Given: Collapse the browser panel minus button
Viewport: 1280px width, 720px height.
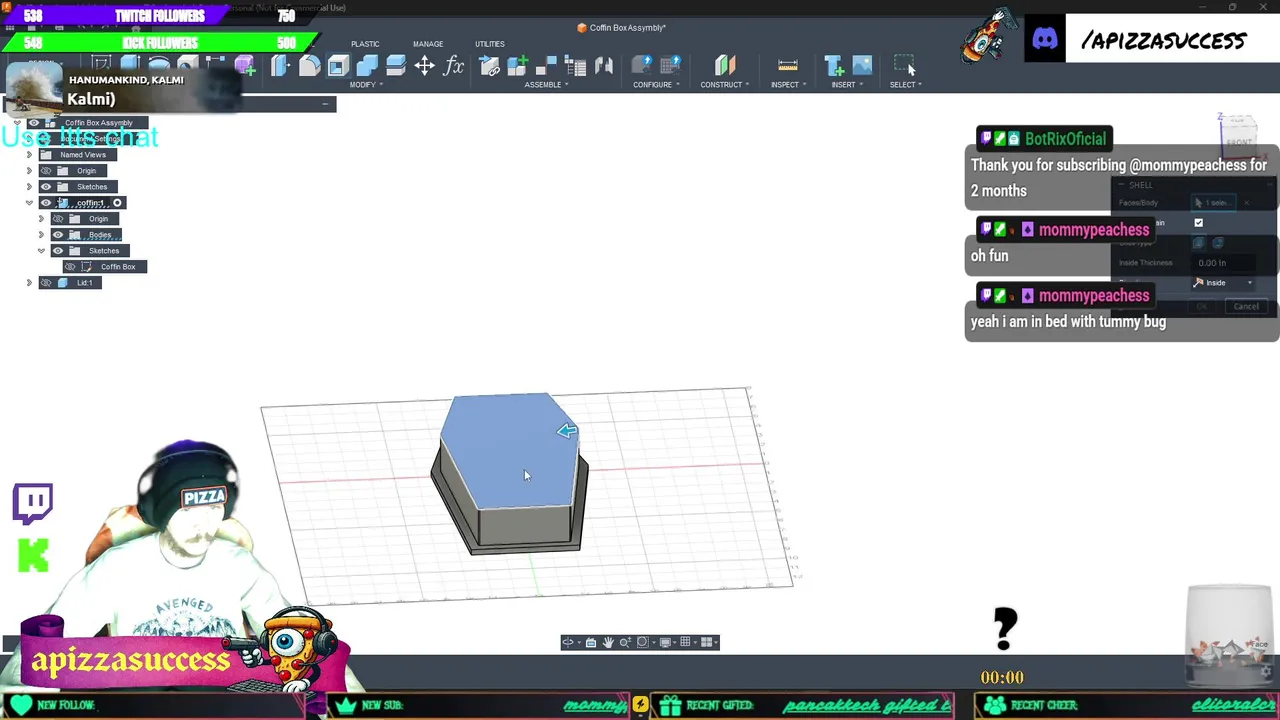Looking at the screenshot, I should pyautogui.click(x=325, y=104).
